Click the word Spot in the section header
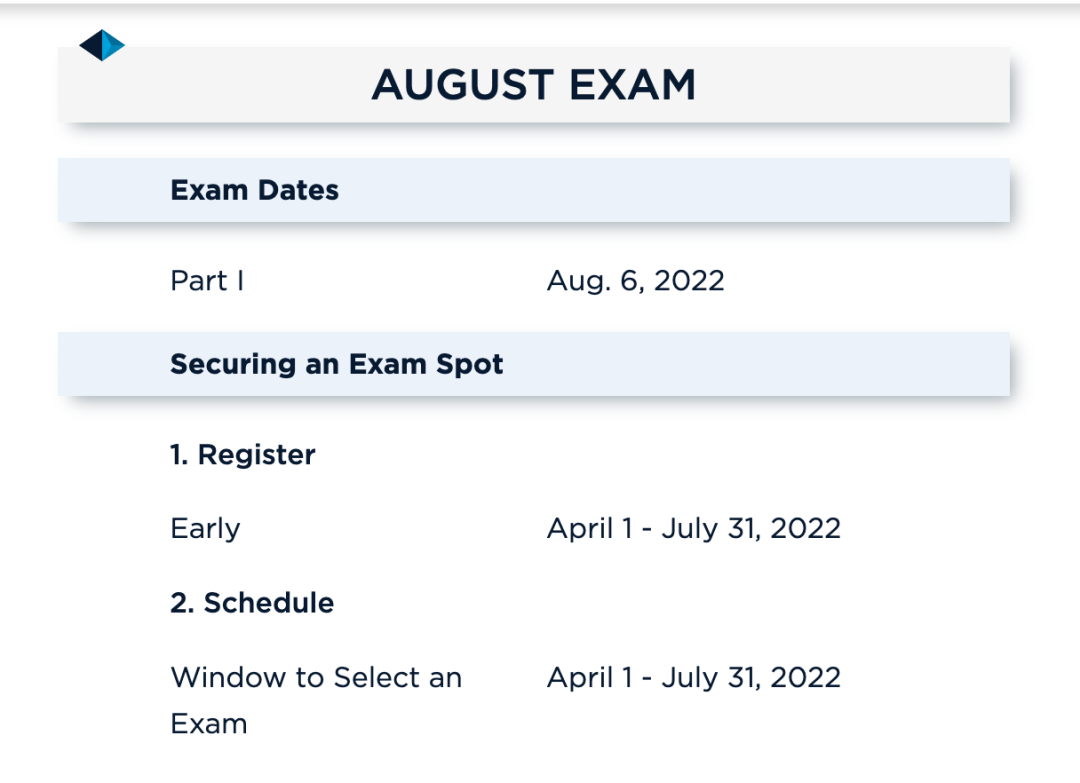The width and height of the screenshot is (1080, 783). point(470,364)
